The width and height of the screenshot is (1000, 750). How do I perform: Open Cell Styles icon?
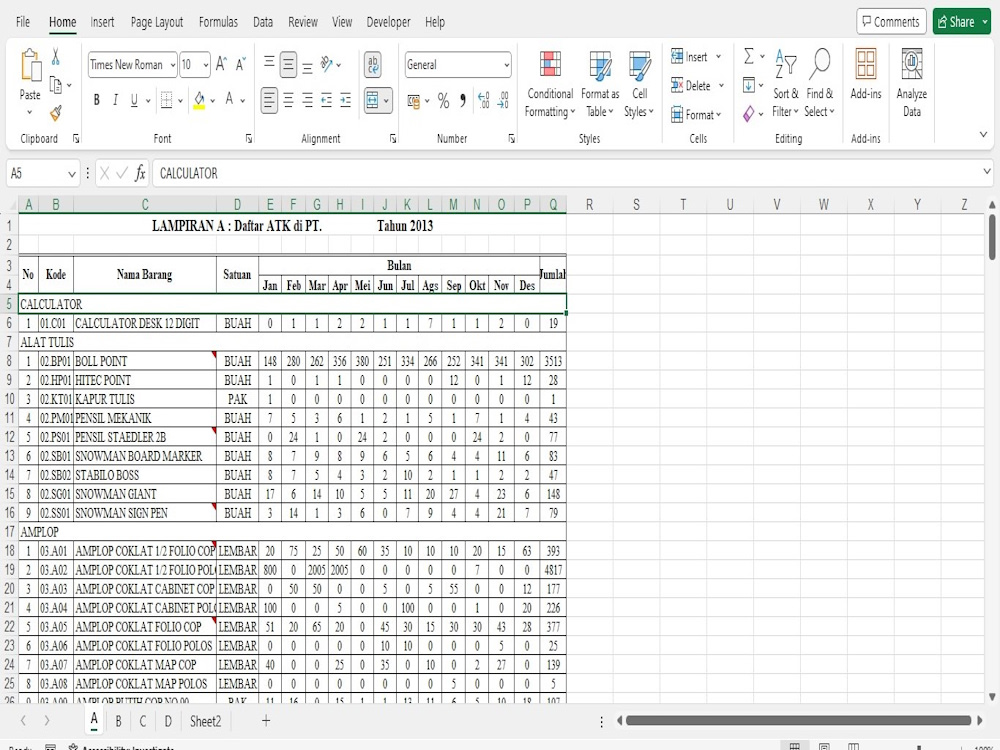(639, 65)
